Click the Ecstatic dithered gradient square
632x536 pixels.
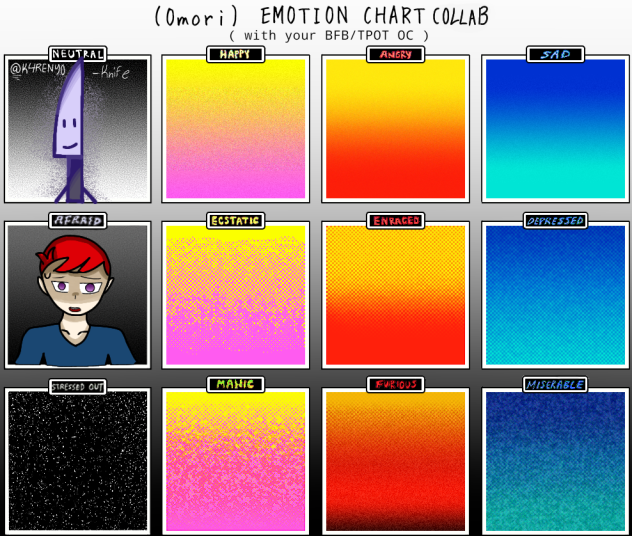click(234, 295)
